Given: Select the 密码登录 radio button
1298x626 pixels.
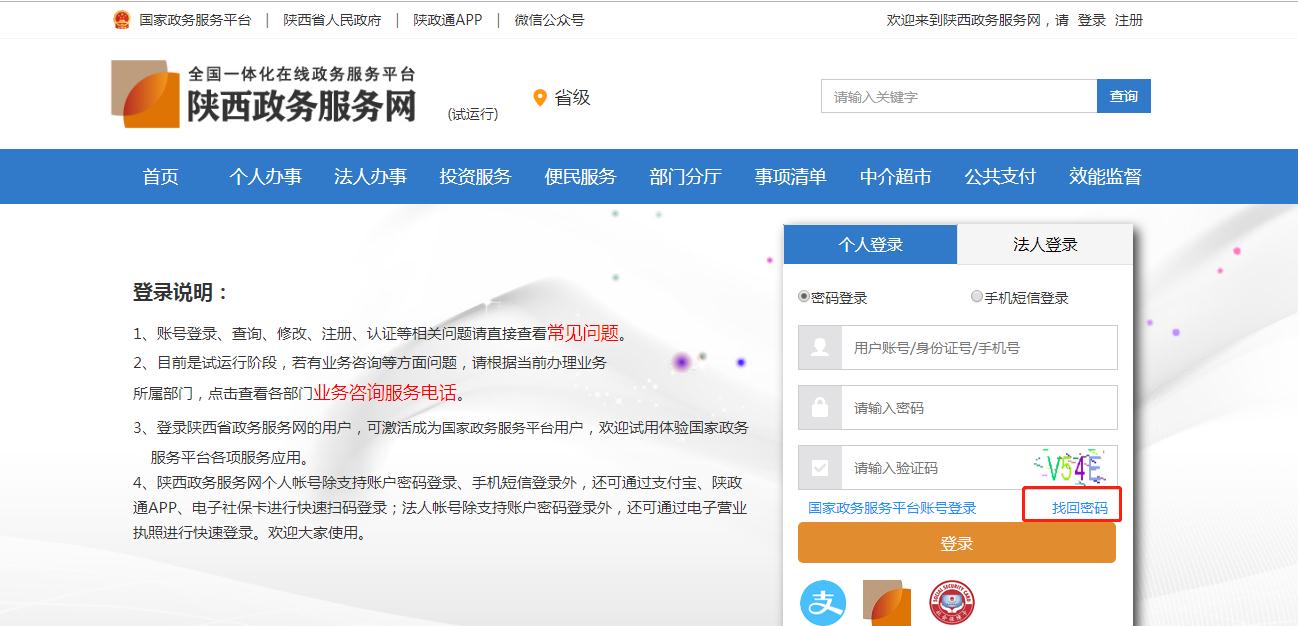Looking at the screenshot, I should [x=804, y=297].
